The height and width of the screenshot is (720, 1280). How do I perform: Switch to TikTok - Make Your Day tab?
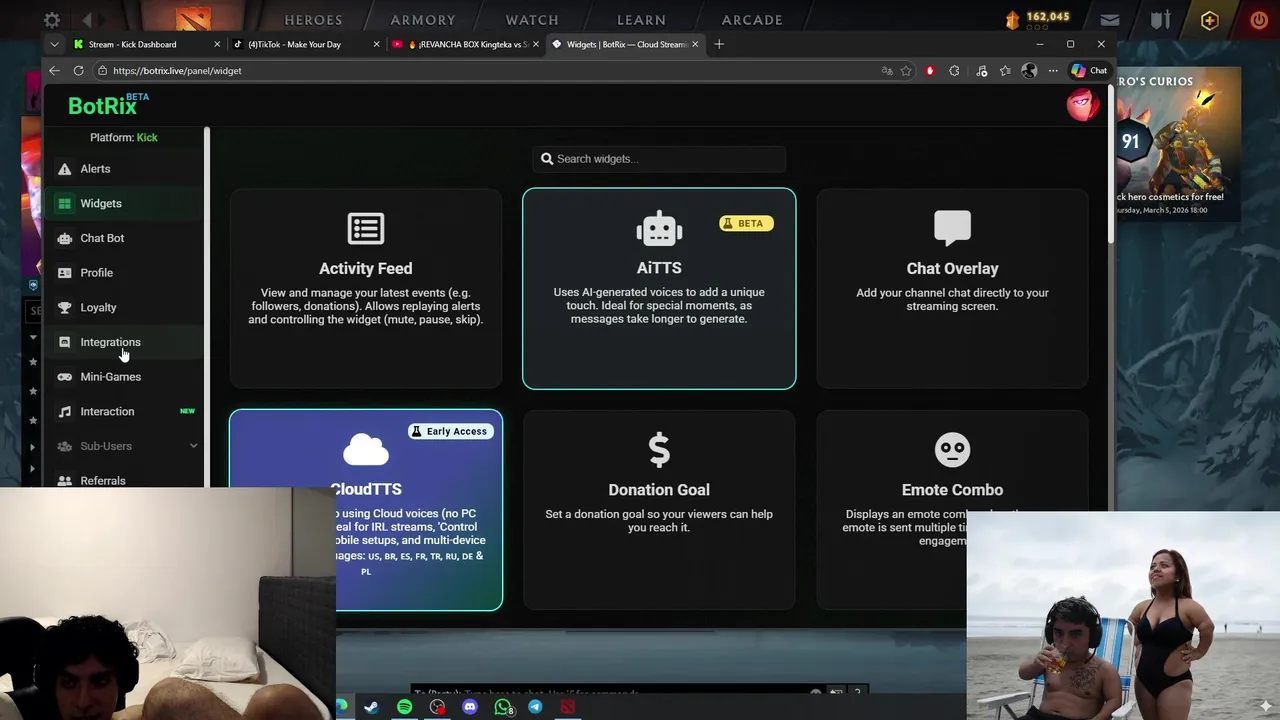click(305, 44)
